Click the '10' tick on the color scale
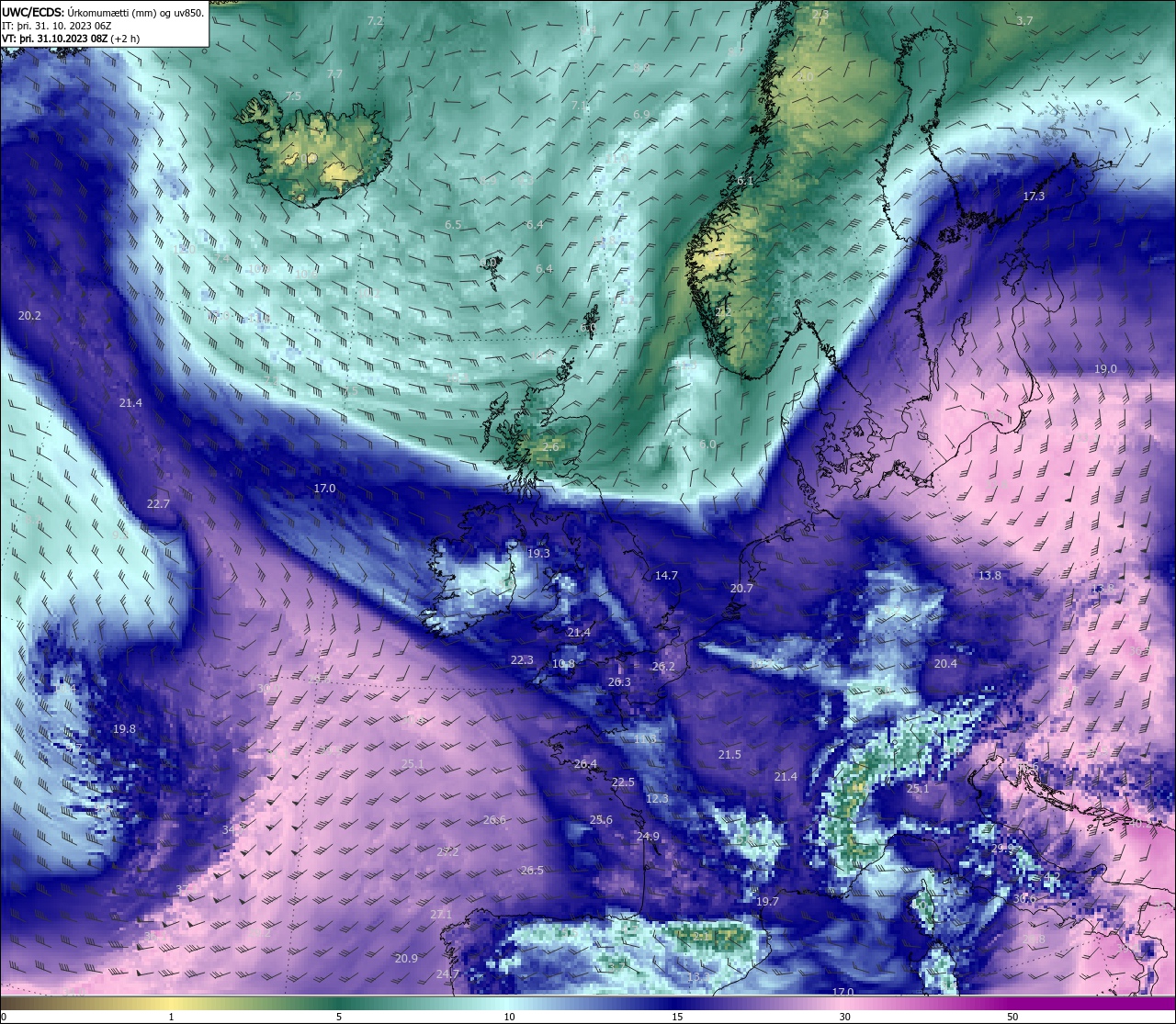Screen dimensions: 1176x1024 click(508, 1017)
